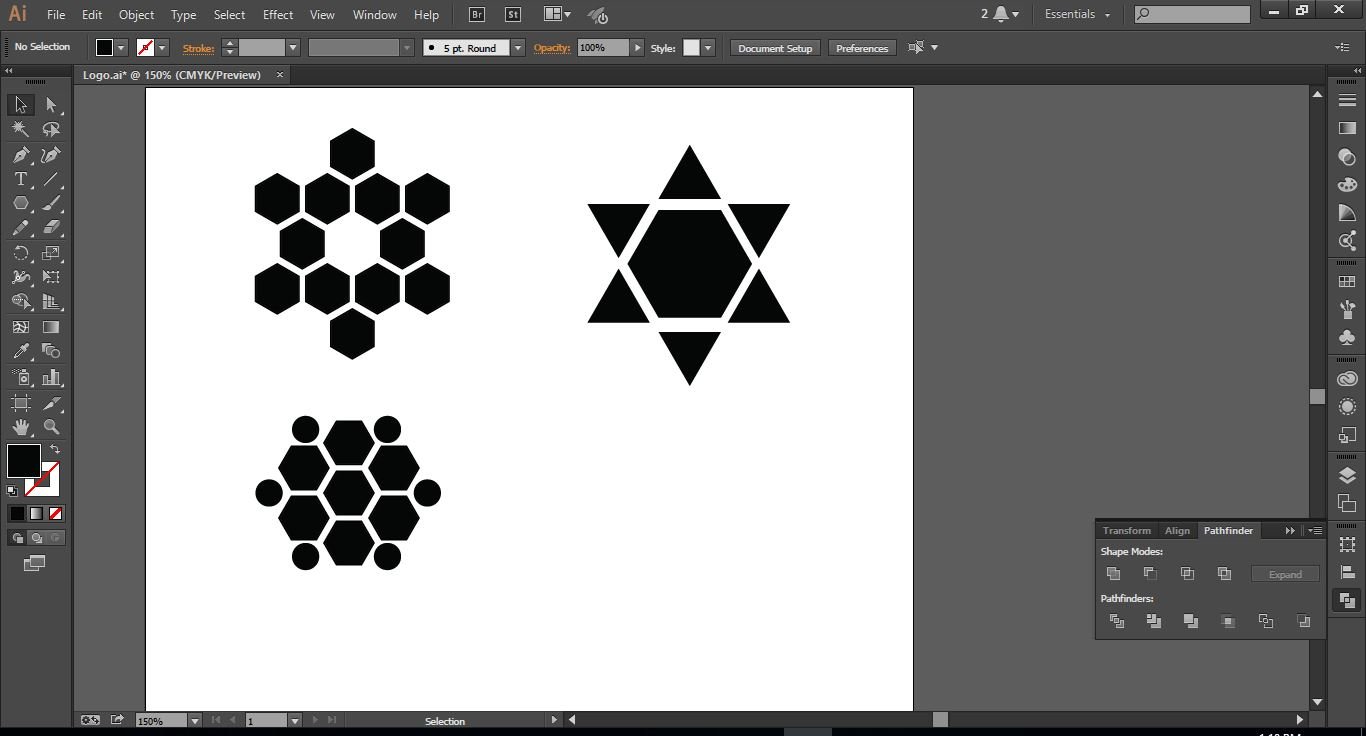Click the Document Setup button
The image size is (1366, 736).
pyautogui.click(x=775, y=48)
